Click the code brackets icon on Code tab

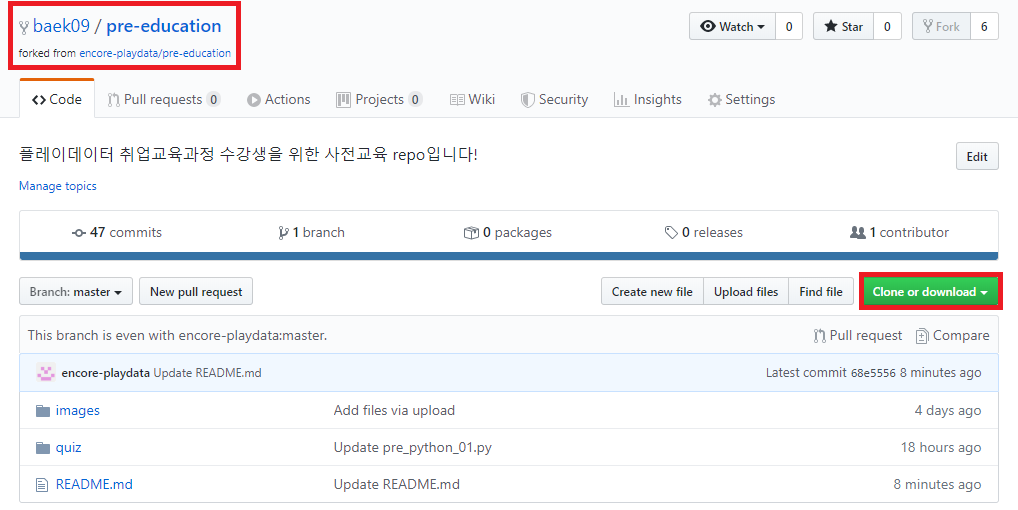point(39,100)
